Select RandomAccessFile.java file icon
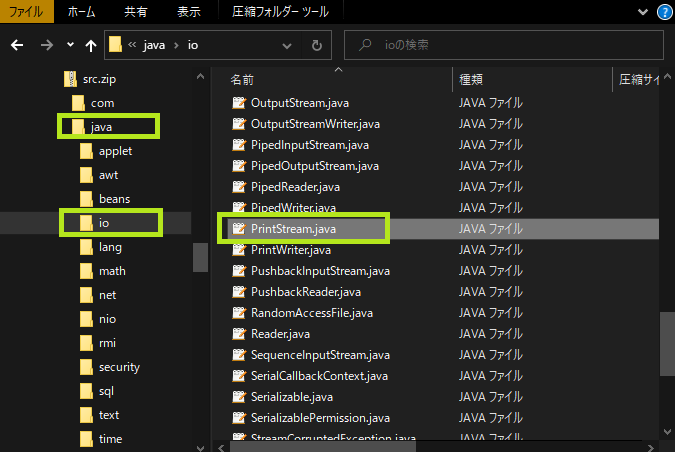 pos(239,313)
